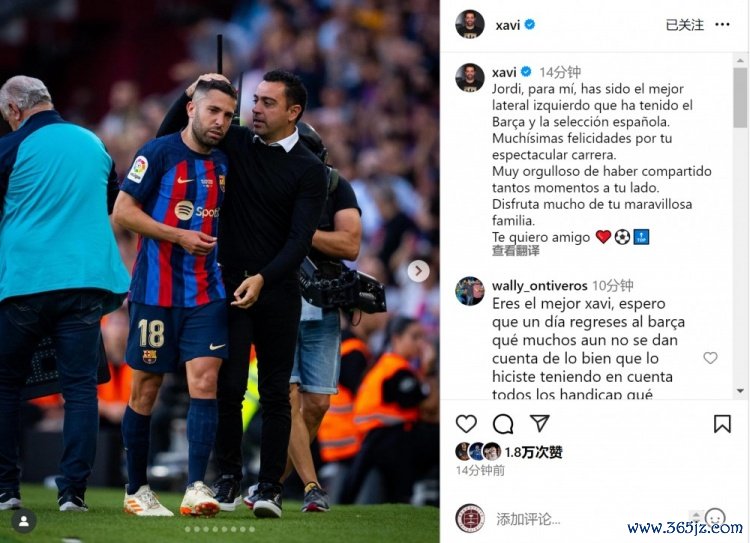750x543 pixels.
Task: Open three-dot more options menu
Action: (x=722, y=24)
